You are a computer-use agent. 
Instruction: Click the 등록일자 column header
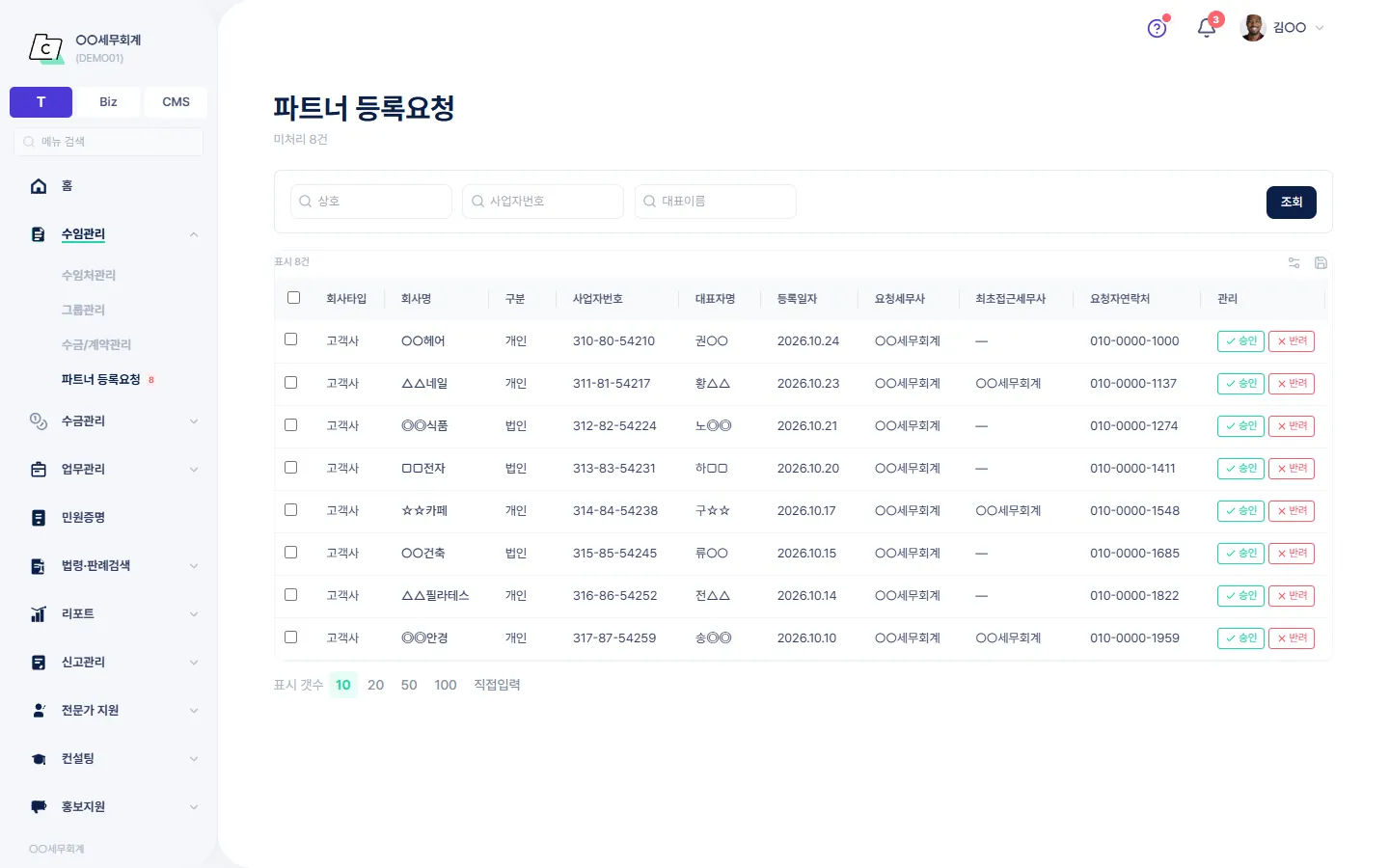click(x=797, y=299)
